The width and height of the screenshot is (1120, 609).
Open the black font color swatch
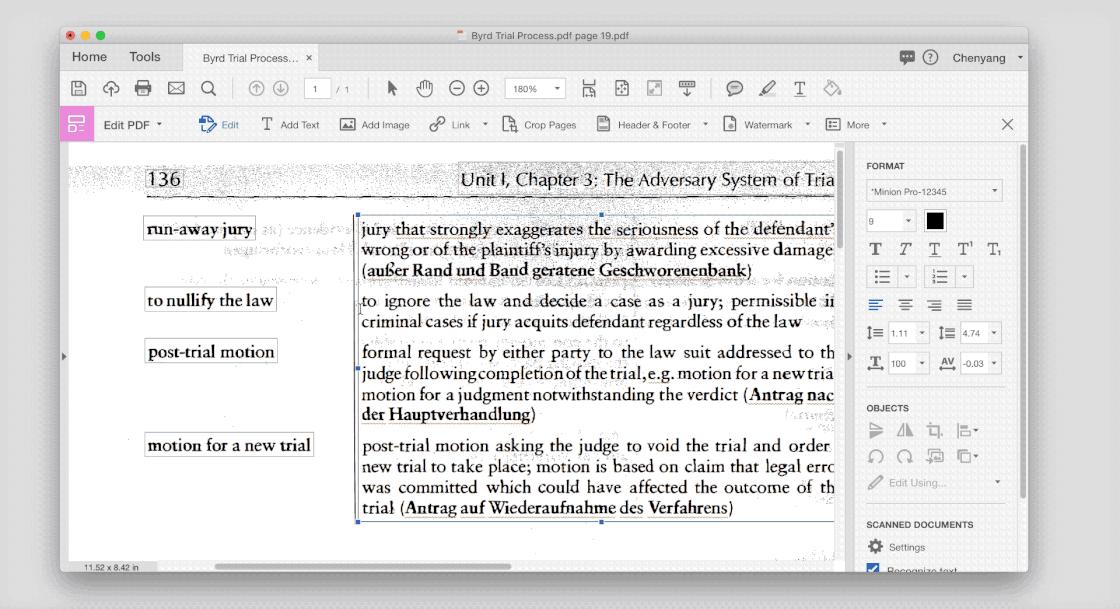[x=934, y=221]
